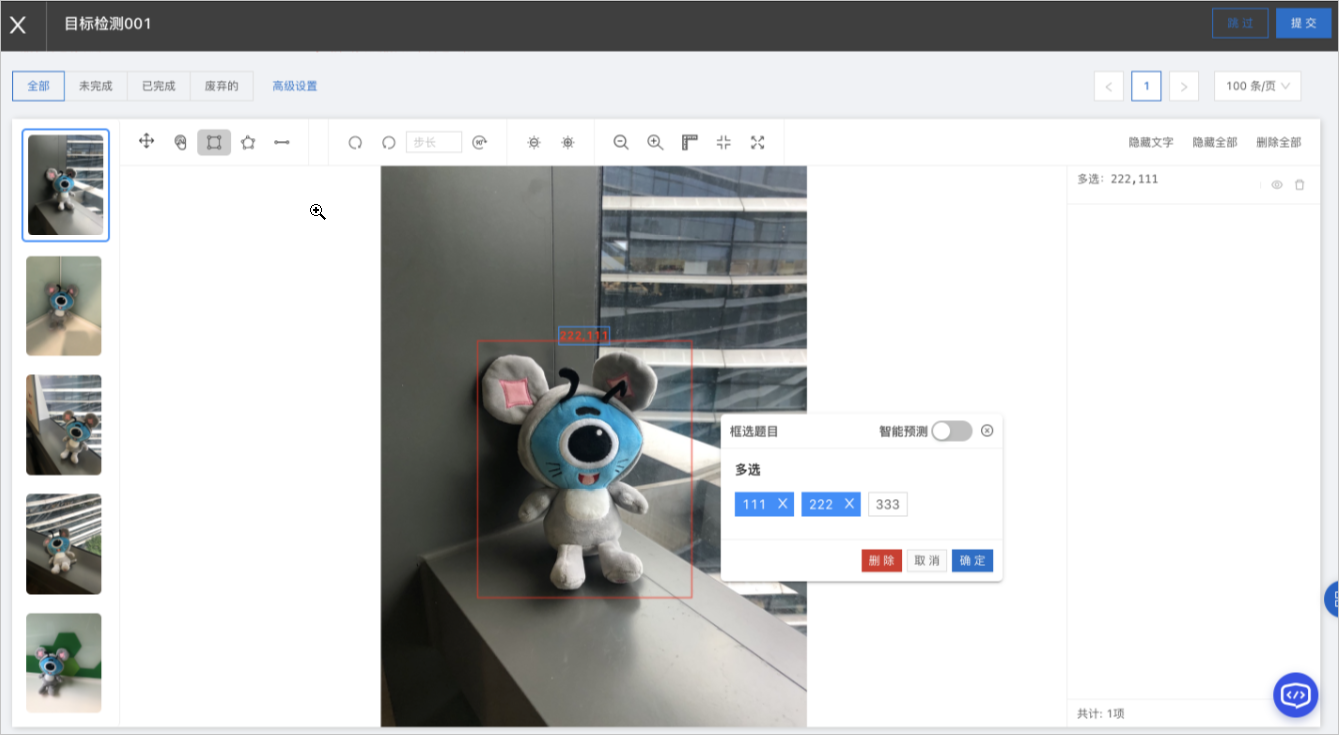1339x735 pixels.
Task: Expand the canvas to fullscreen
Action: pos(758,142)
